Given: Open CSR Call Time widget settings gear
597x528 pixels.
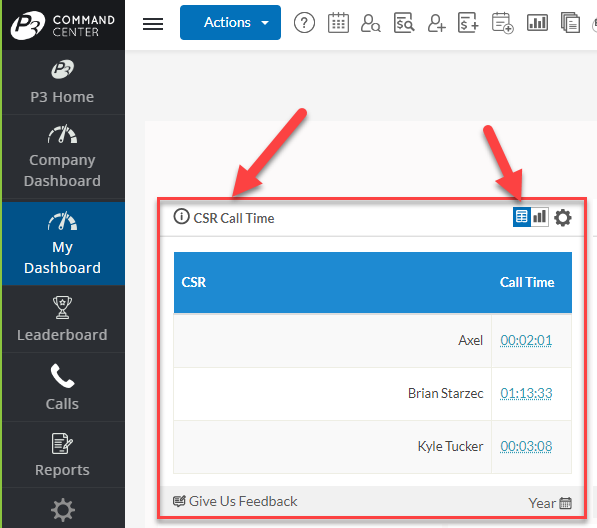Looking at the screenshot, I should click(x=563, y=218).
